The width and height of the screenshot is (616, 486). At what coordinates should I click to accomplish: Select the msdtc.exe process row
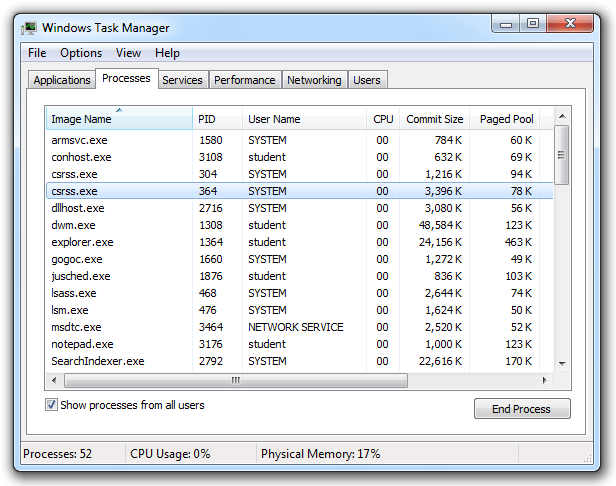tap(299, 327)
